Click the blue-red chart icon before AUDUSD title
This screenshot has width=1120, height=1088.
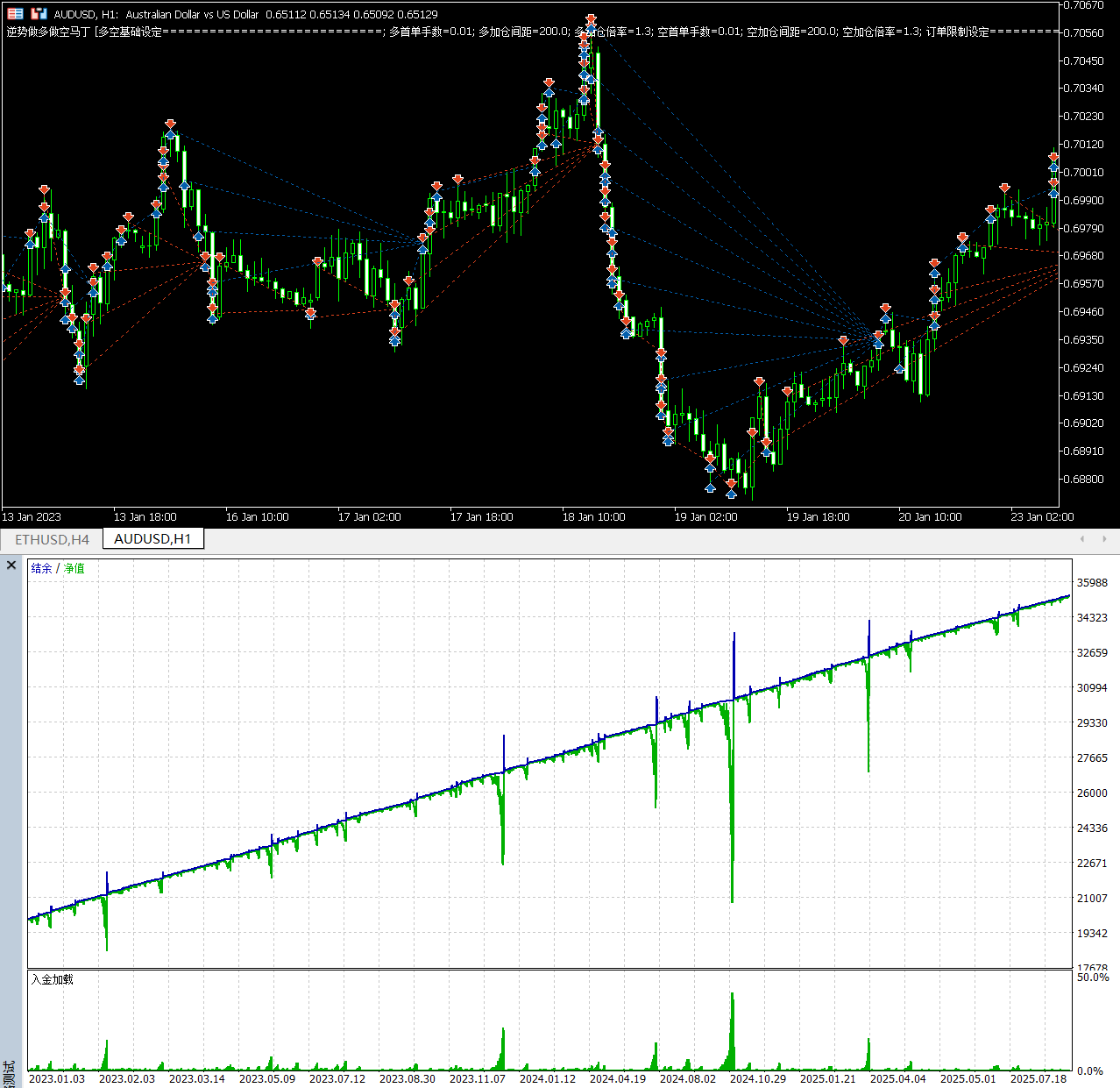39,14
